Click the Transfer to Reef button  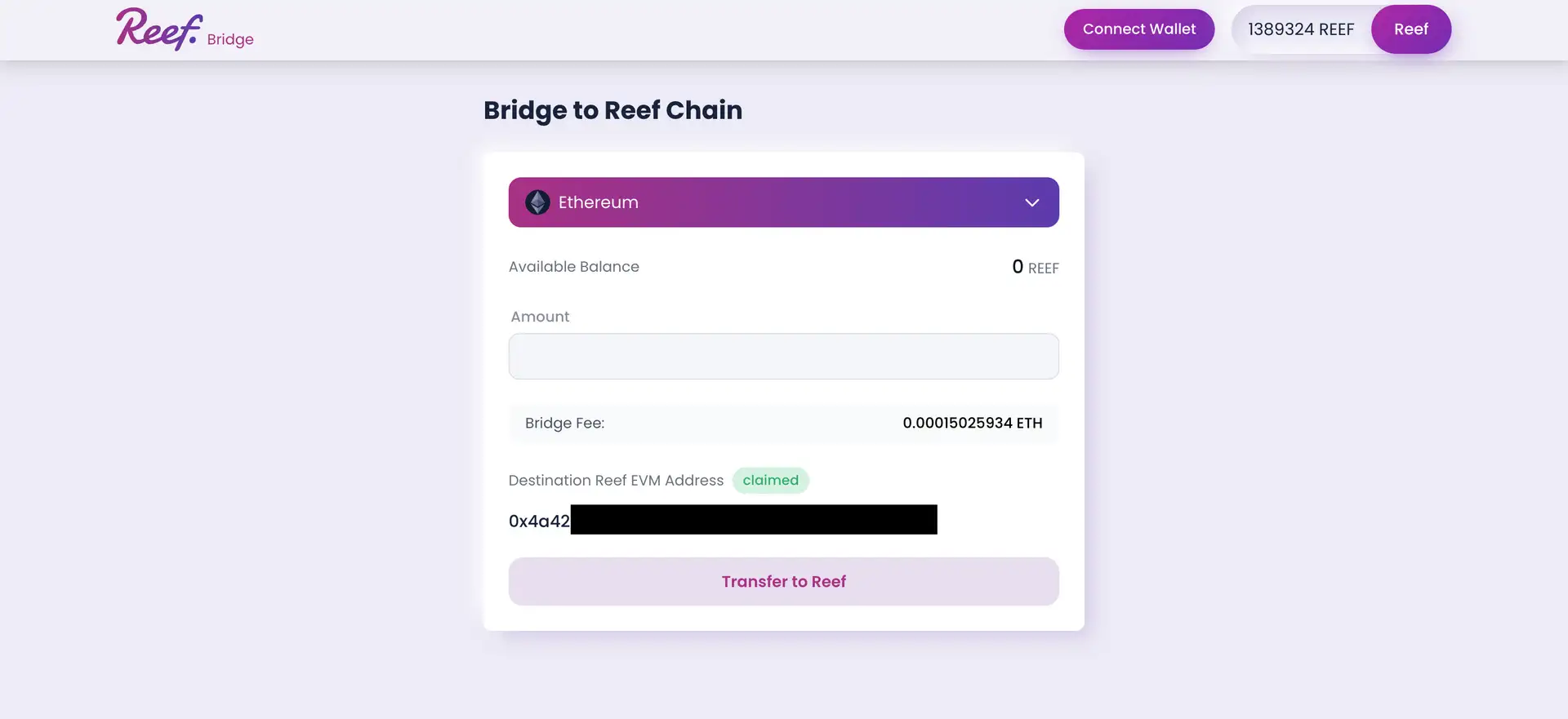pyautogui.click(x=783, y=581)
